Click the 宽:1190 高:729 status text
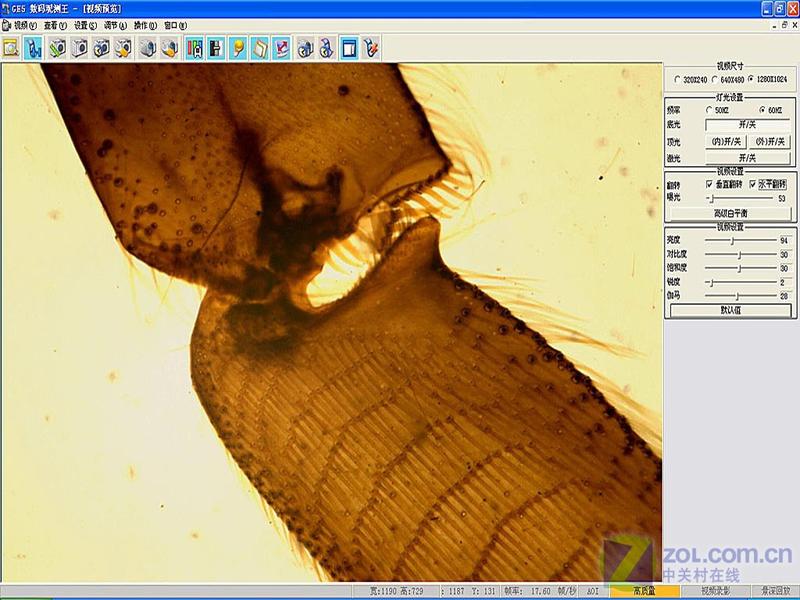Image resolution: width=800 pixels, height=600 pixels. [396, 591]
